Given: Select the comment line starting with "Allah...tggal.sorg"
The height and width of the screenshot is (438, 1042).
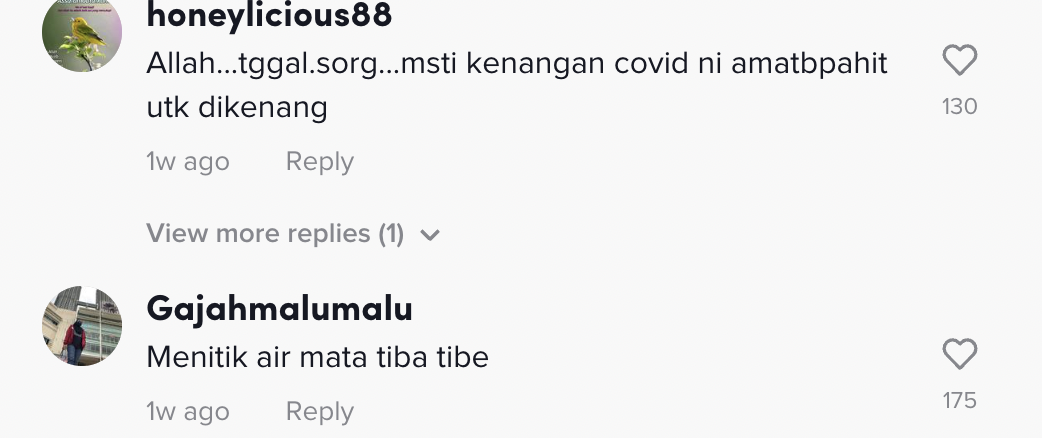Looking at the screenshot, I should click(x=516, y=63).
